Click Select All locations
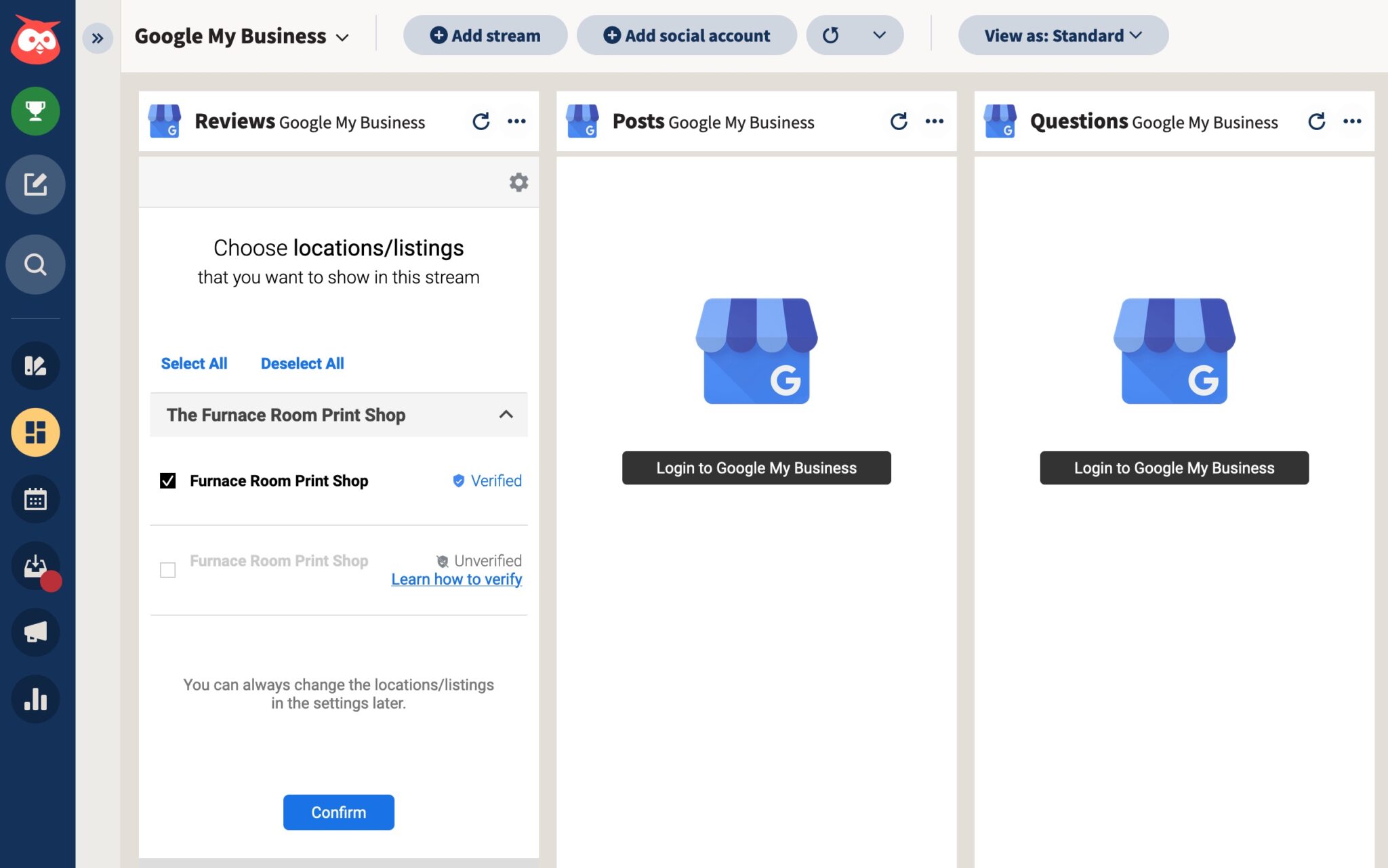This screenshot has height=868, width=1388. (195, 363)
